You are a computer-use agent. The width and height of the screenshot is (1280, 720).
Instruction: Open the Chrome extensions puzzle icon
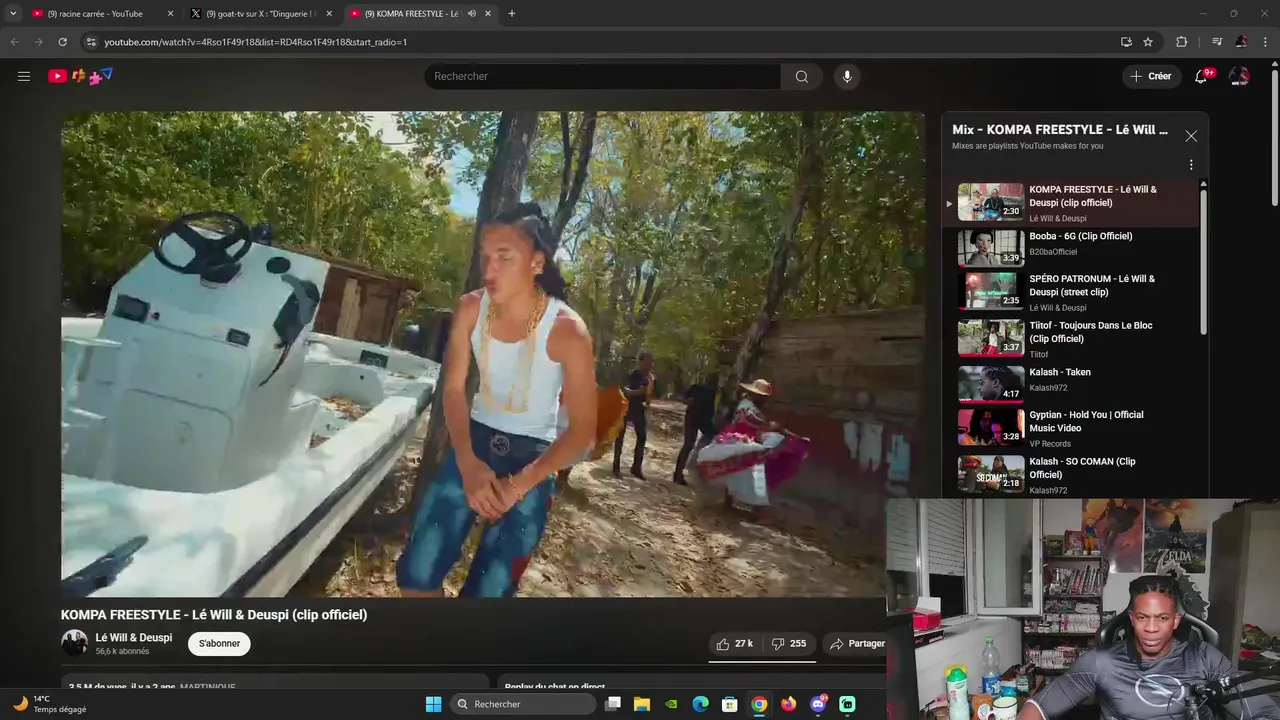coord(1181,42)
